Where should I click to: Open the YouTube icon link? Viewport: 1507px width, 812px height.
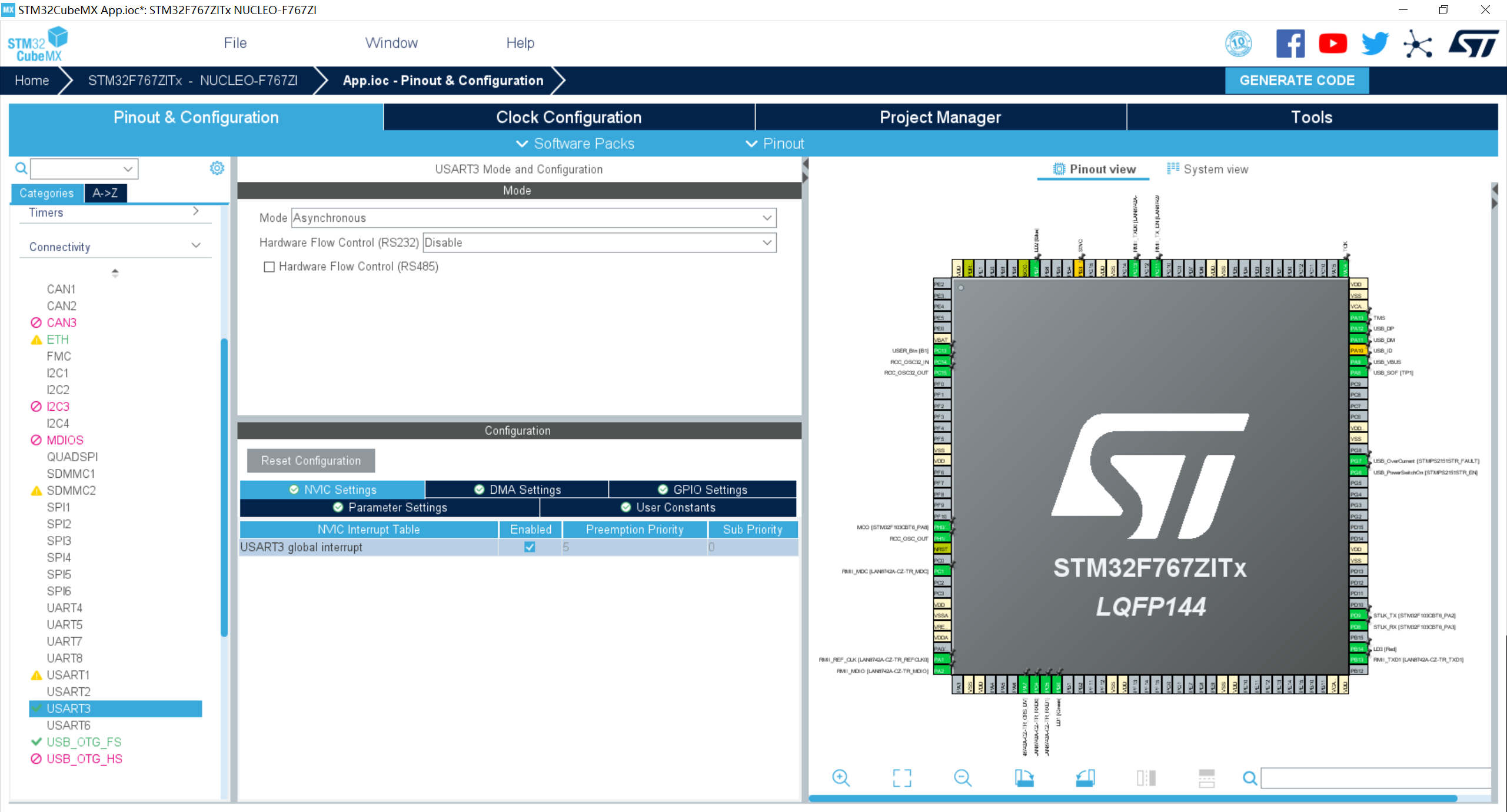pyautogui.click(x=1332, y=44)
